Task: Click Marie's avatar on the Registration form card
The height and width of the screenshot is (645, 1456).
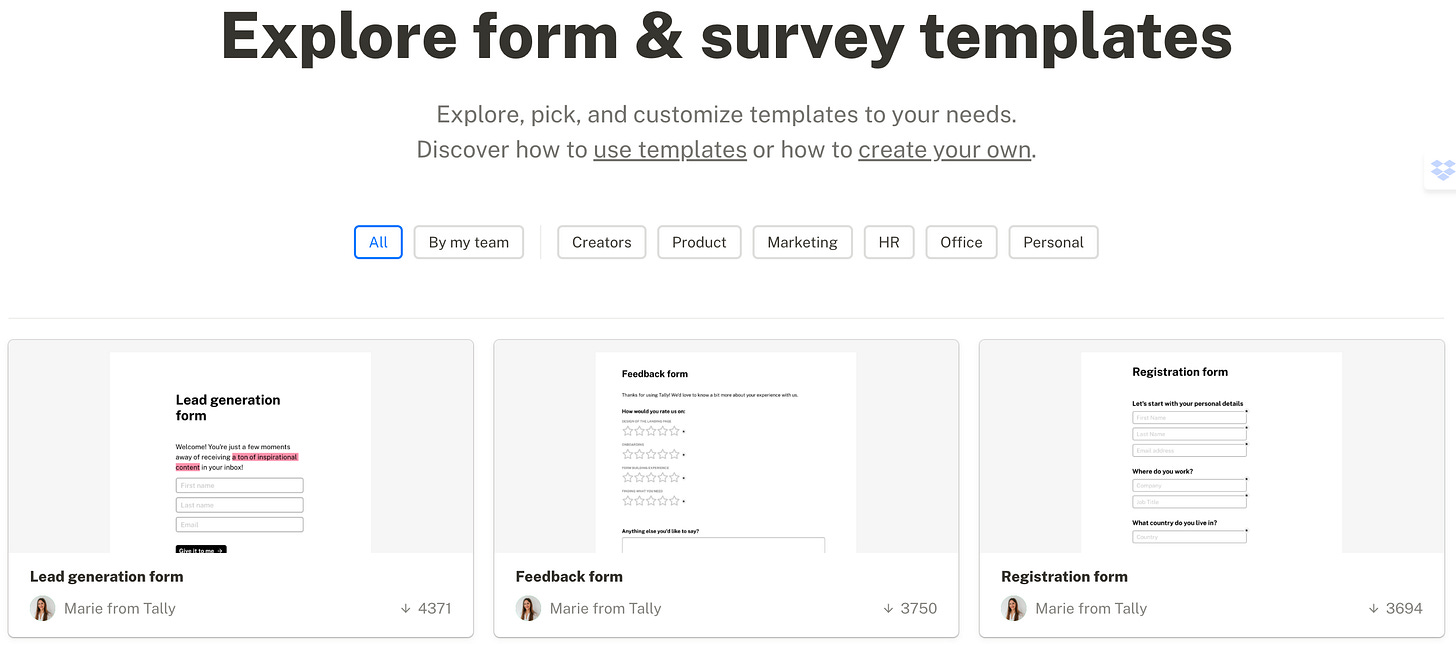Action: [x=1013, y=607]
